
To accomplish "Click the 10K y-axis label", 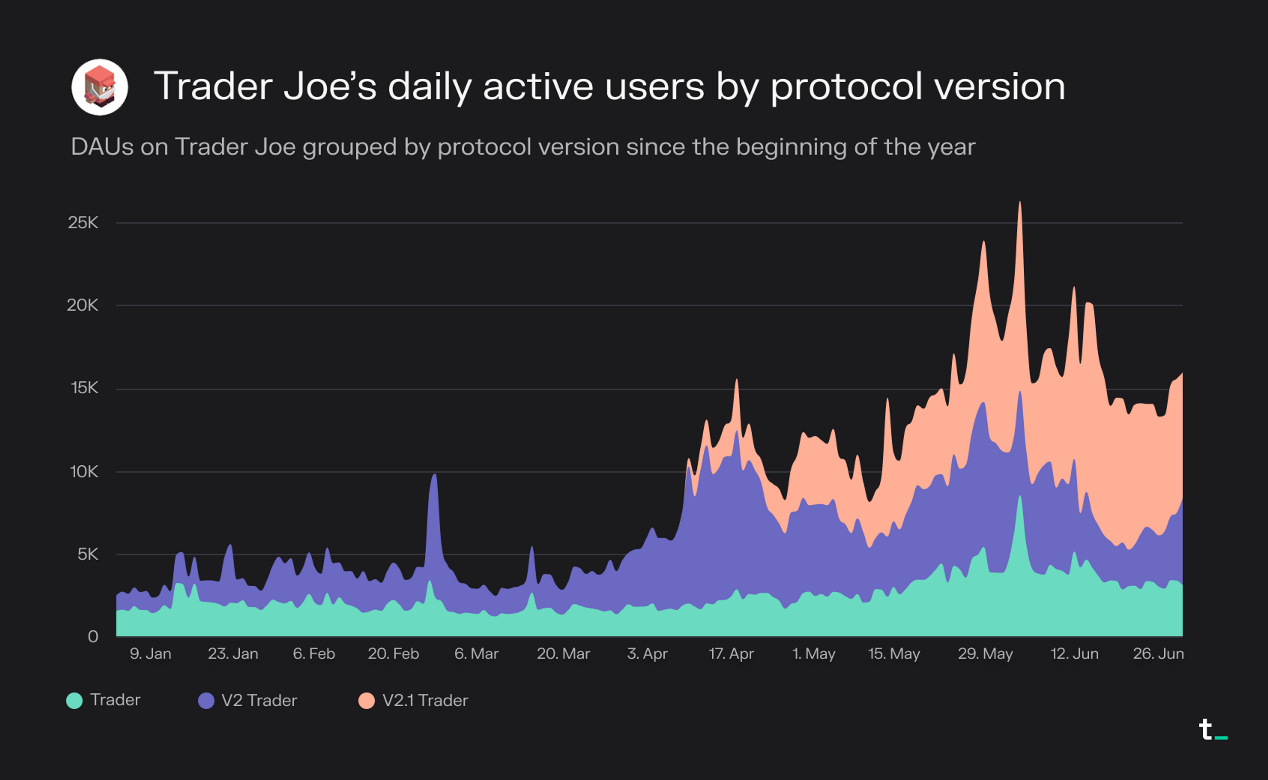I will point(84,471).
